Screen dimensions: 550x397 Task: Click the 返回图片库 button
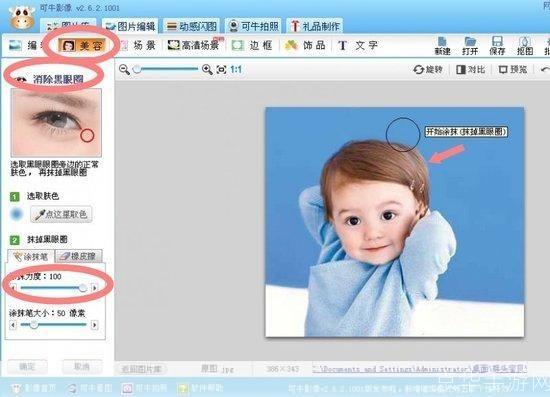coord(141,369)
